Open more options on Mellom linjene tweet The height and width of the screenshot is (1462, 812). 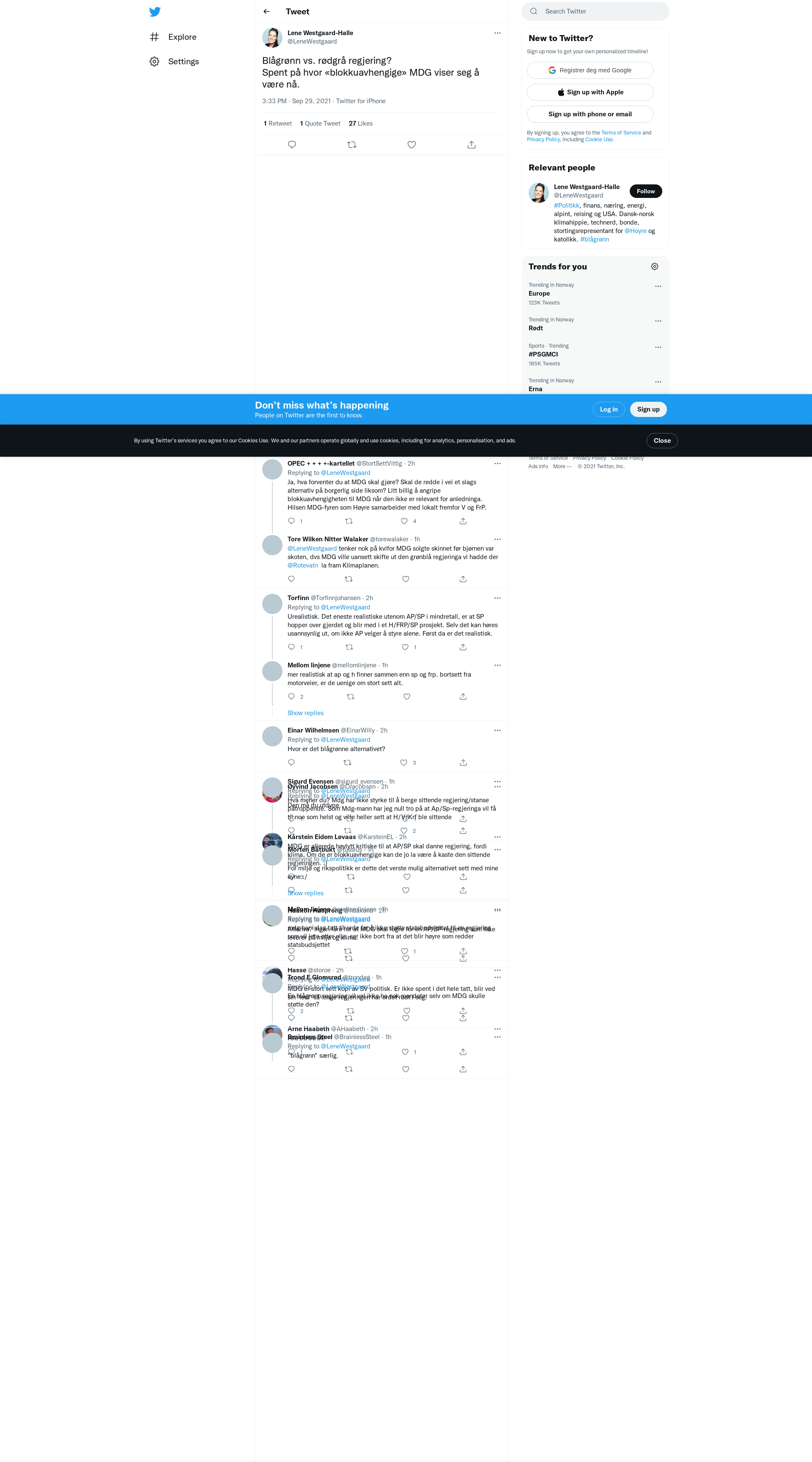pyautogui.click(x=498, y=665)
